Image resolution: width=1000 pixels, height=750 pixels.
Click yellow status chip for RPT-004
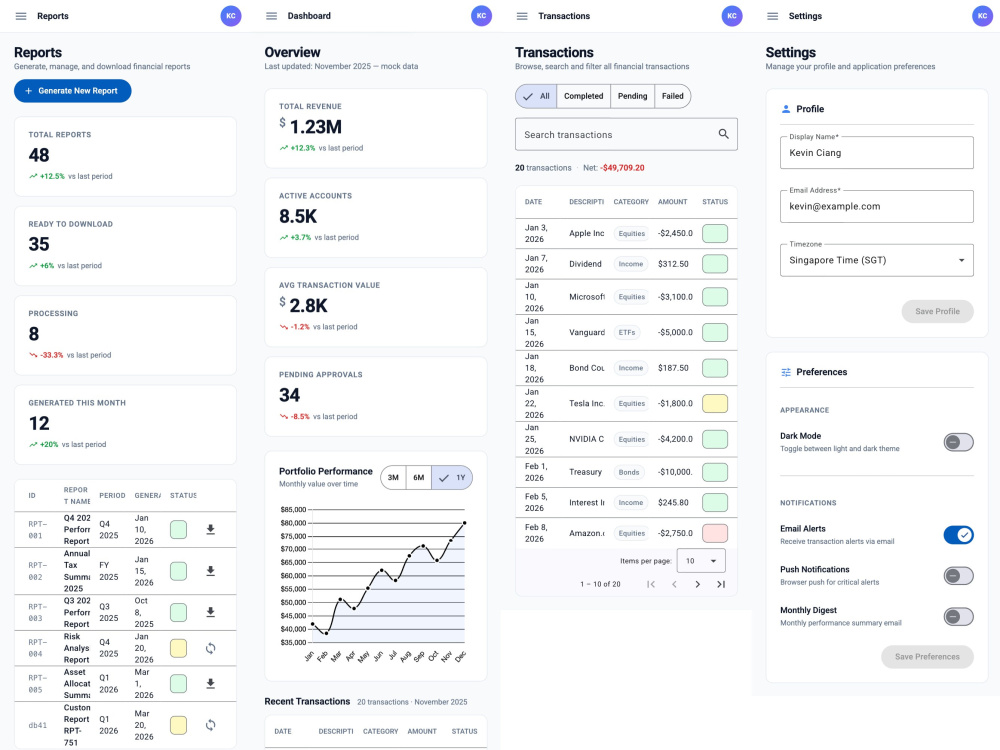(x=179, y=649)
